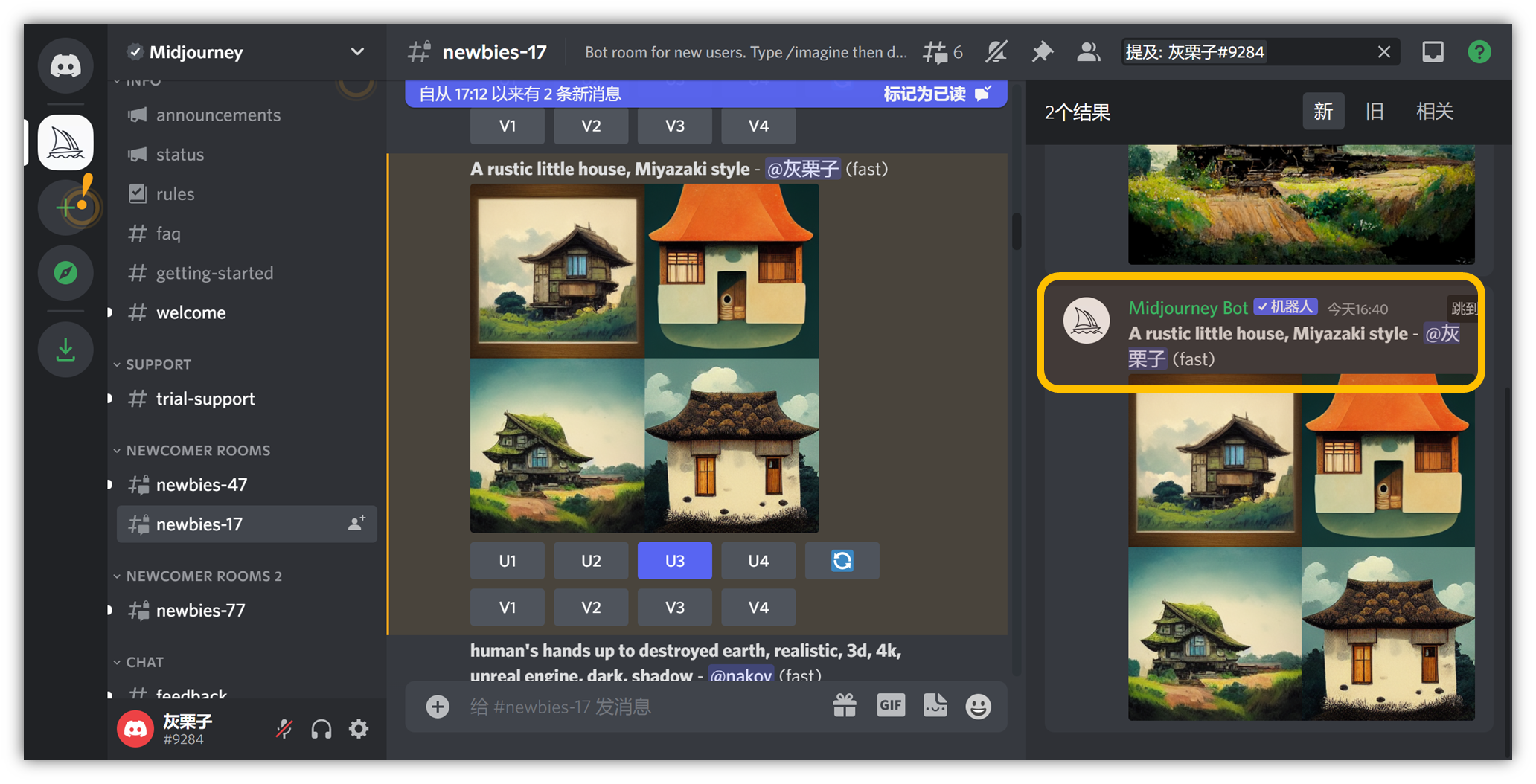Show the member list icon
Viewport: 1536px width, 784px height.
1088,52
